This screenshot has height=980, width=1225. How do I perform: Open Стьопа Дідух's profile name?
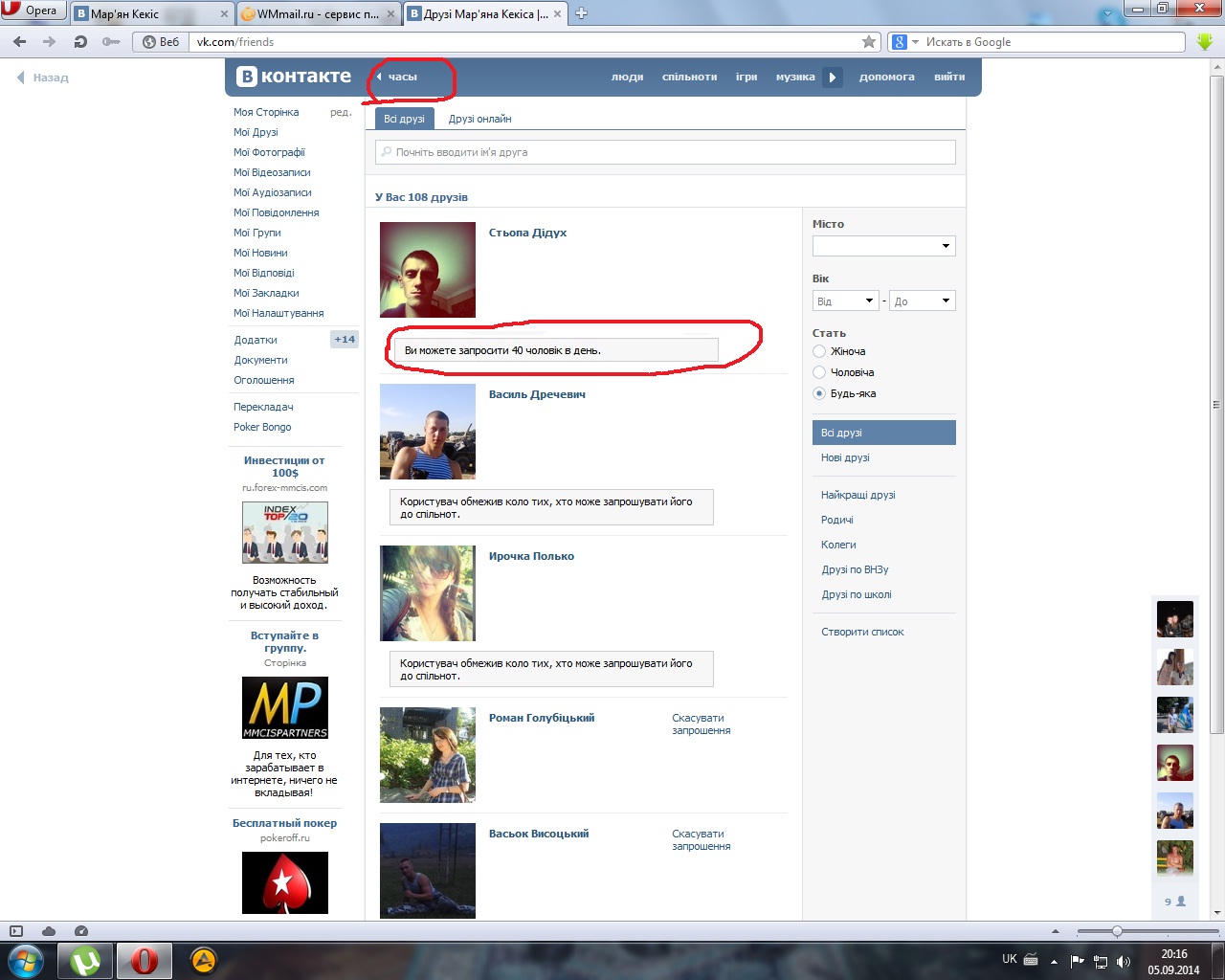tap(527, 233)
